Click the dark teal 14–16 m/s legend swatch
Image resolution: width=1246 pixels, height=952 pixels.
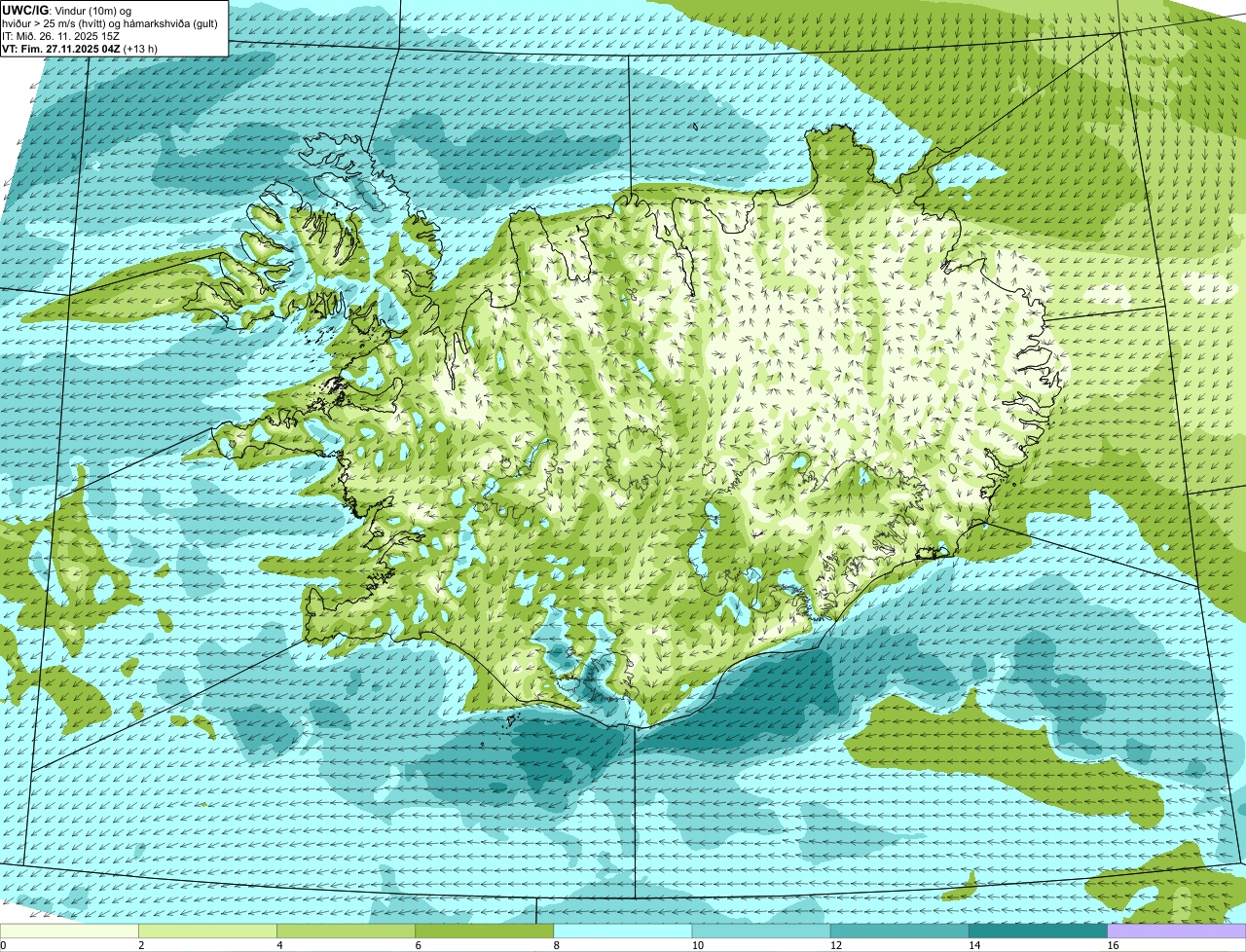point(1038,932)
